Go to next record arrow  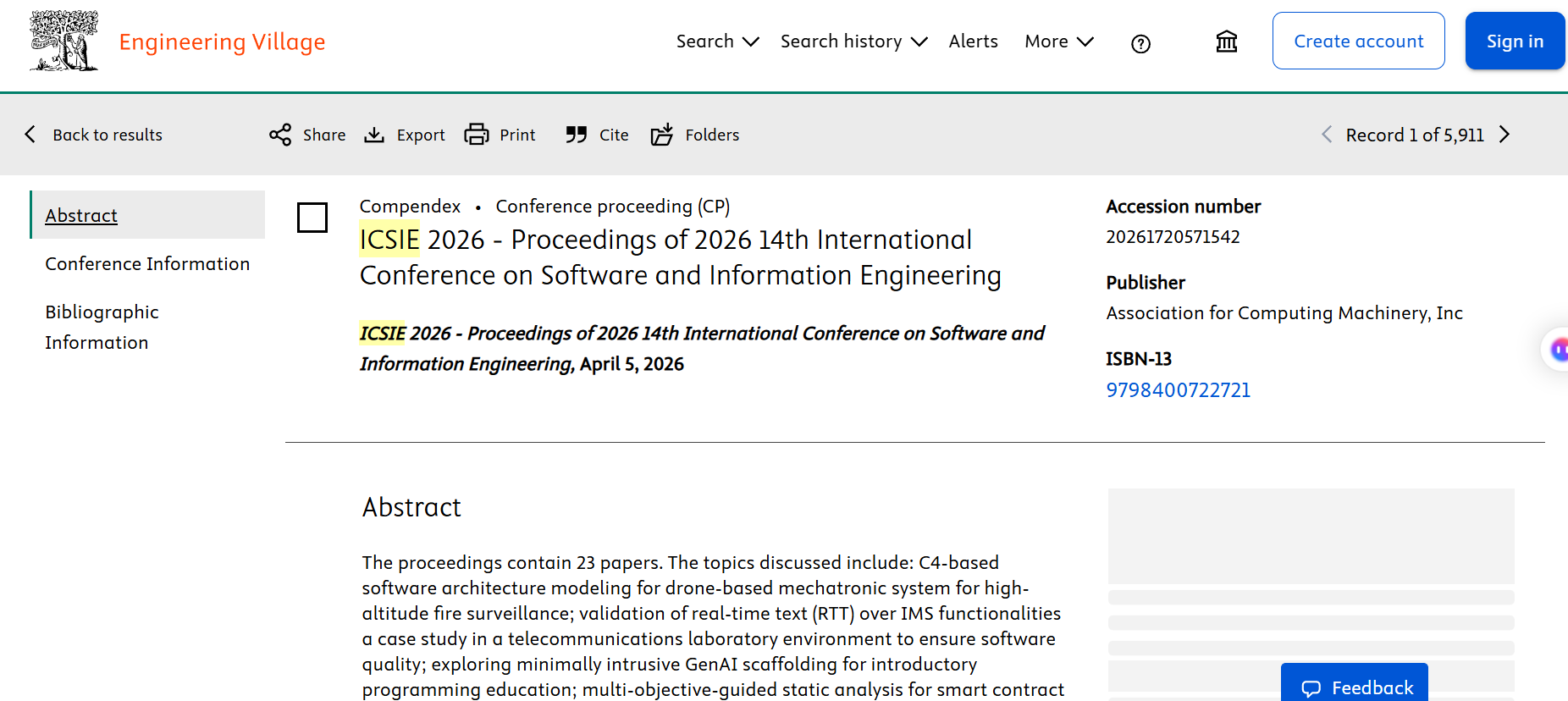[x=1505, y=135]
